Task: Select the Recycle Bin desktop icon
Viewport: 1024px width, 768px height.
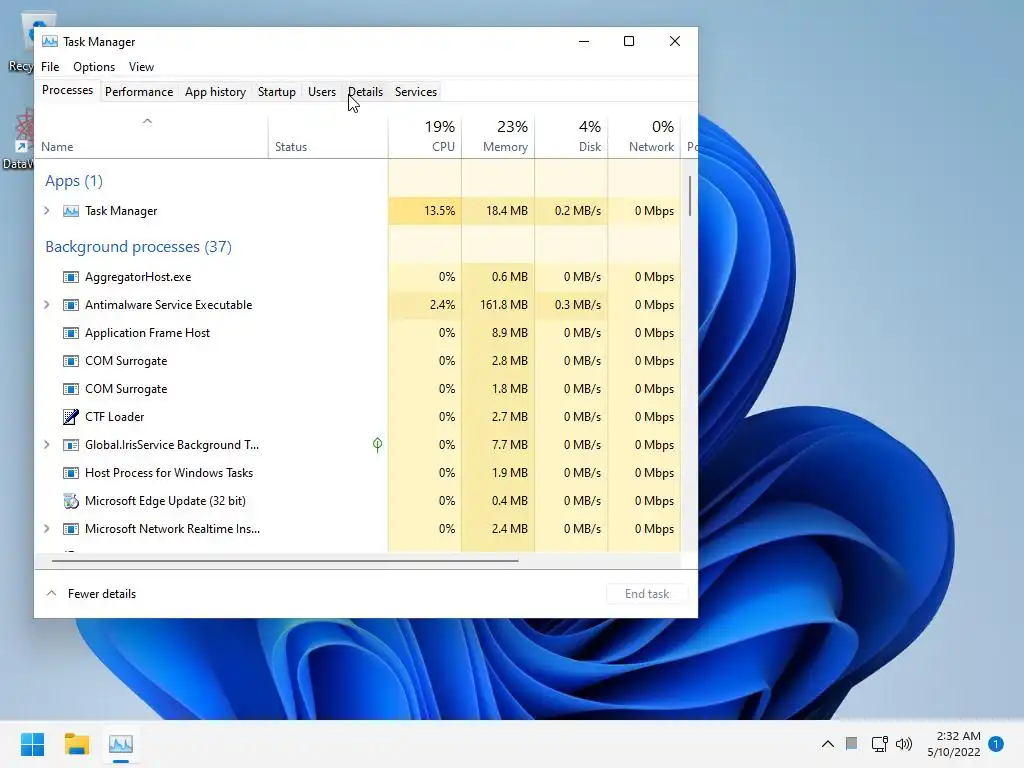Action: (20, 42)
